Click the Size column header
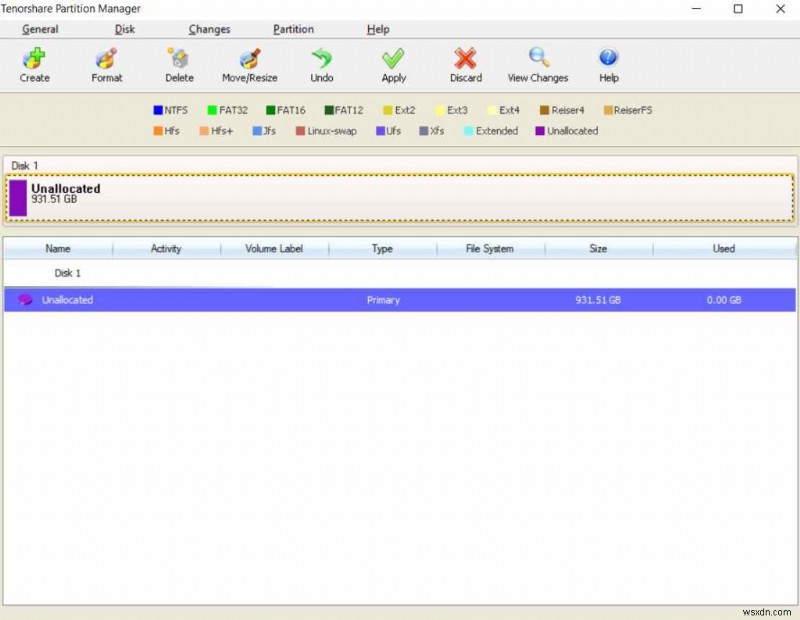Image resolution: width=800 pixels, height=620 pixels. 597,249
